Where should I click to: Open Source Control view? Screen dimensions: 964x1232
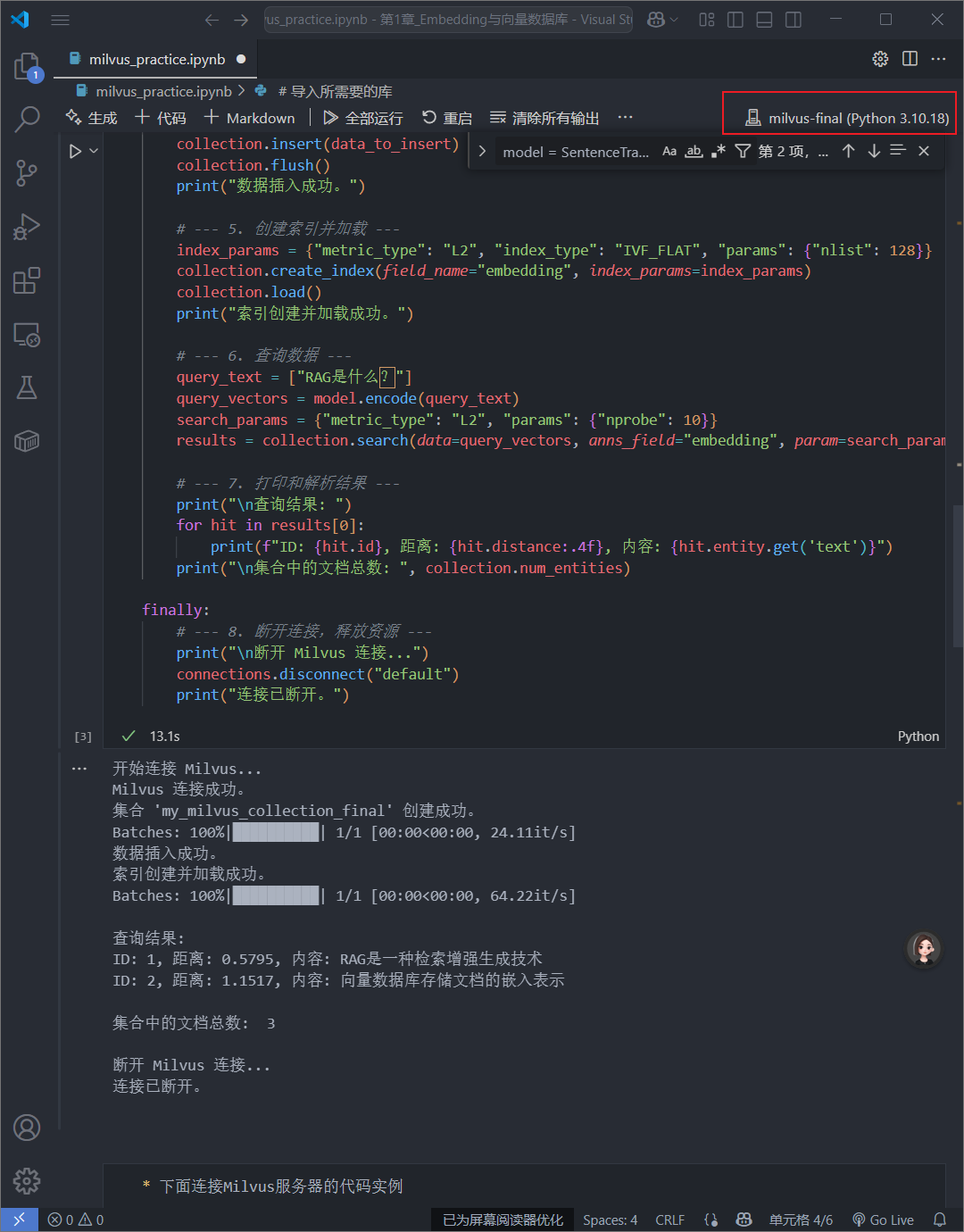pos(27,173)
